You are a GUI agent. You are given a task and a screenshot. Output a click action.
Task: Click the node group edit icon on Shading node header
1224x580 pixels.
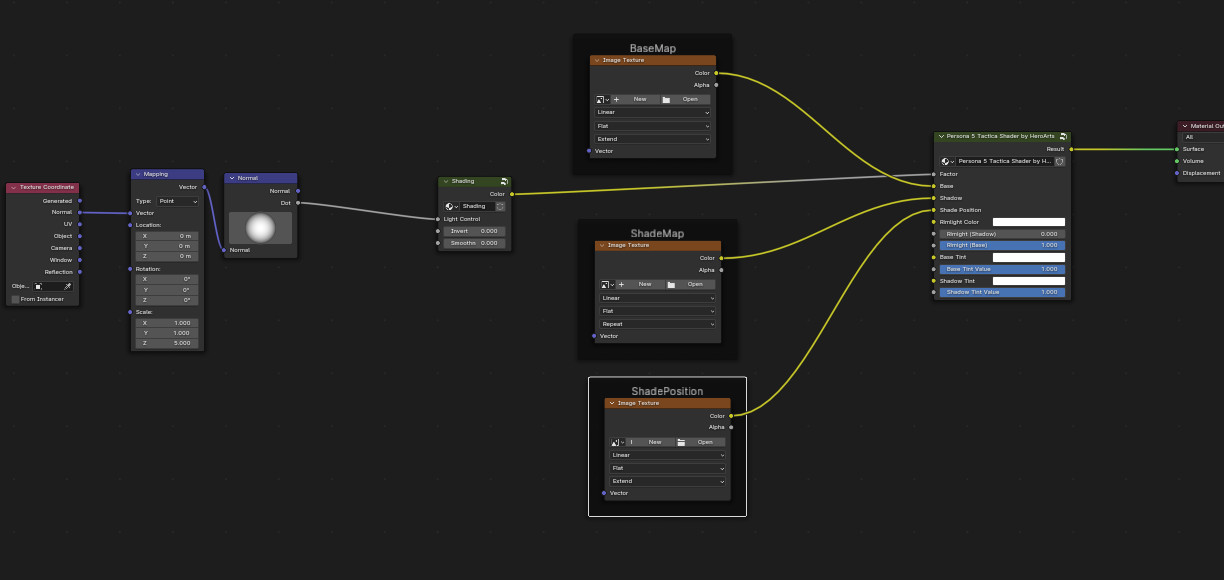click(x=504, y=182)
